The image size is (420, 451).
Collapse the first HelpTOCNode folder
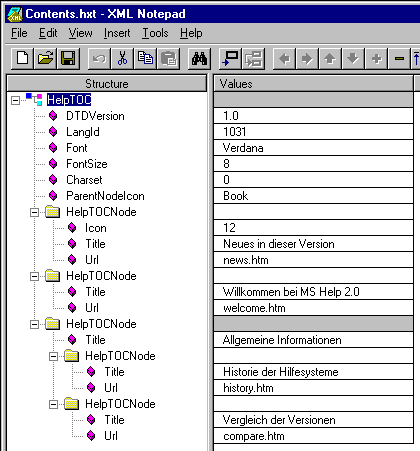(x=34, y=212)
